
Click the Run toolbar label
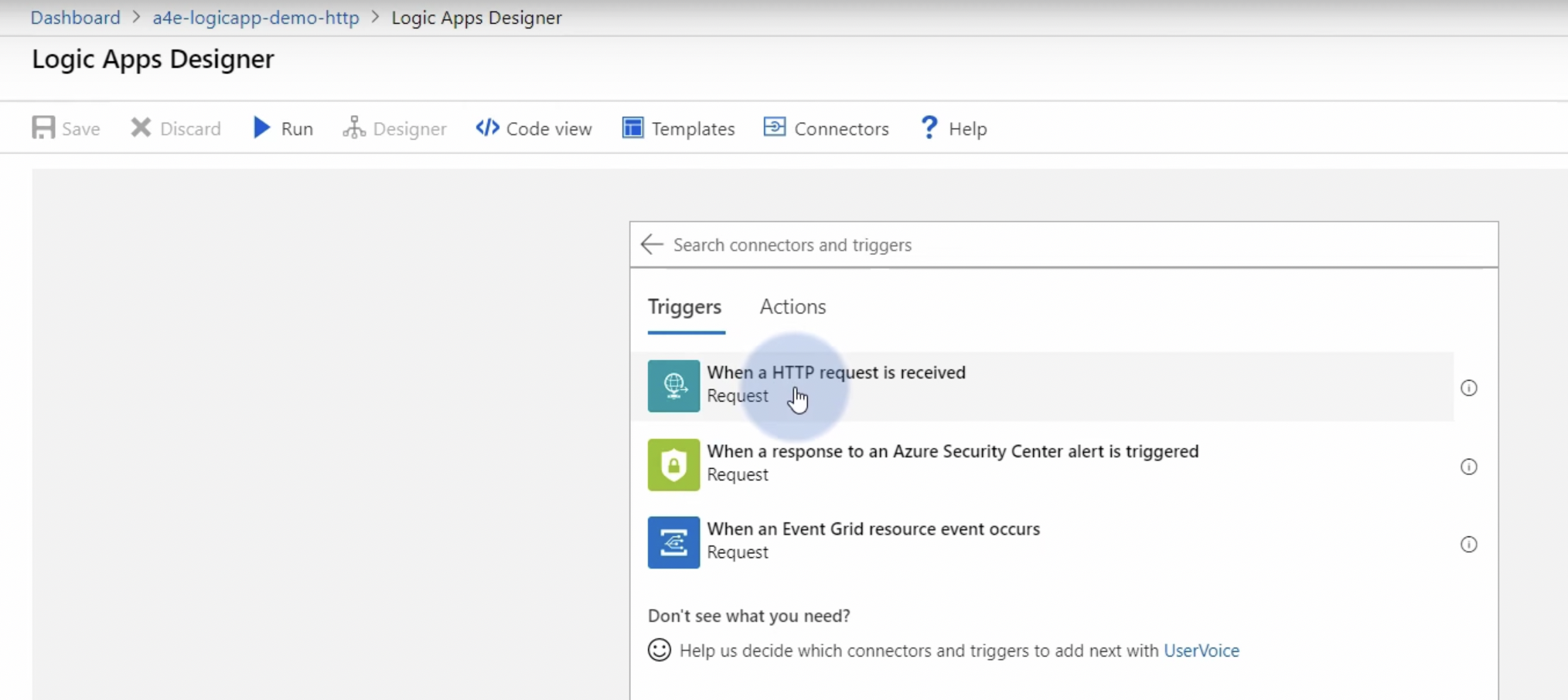(x=297, y=129)
